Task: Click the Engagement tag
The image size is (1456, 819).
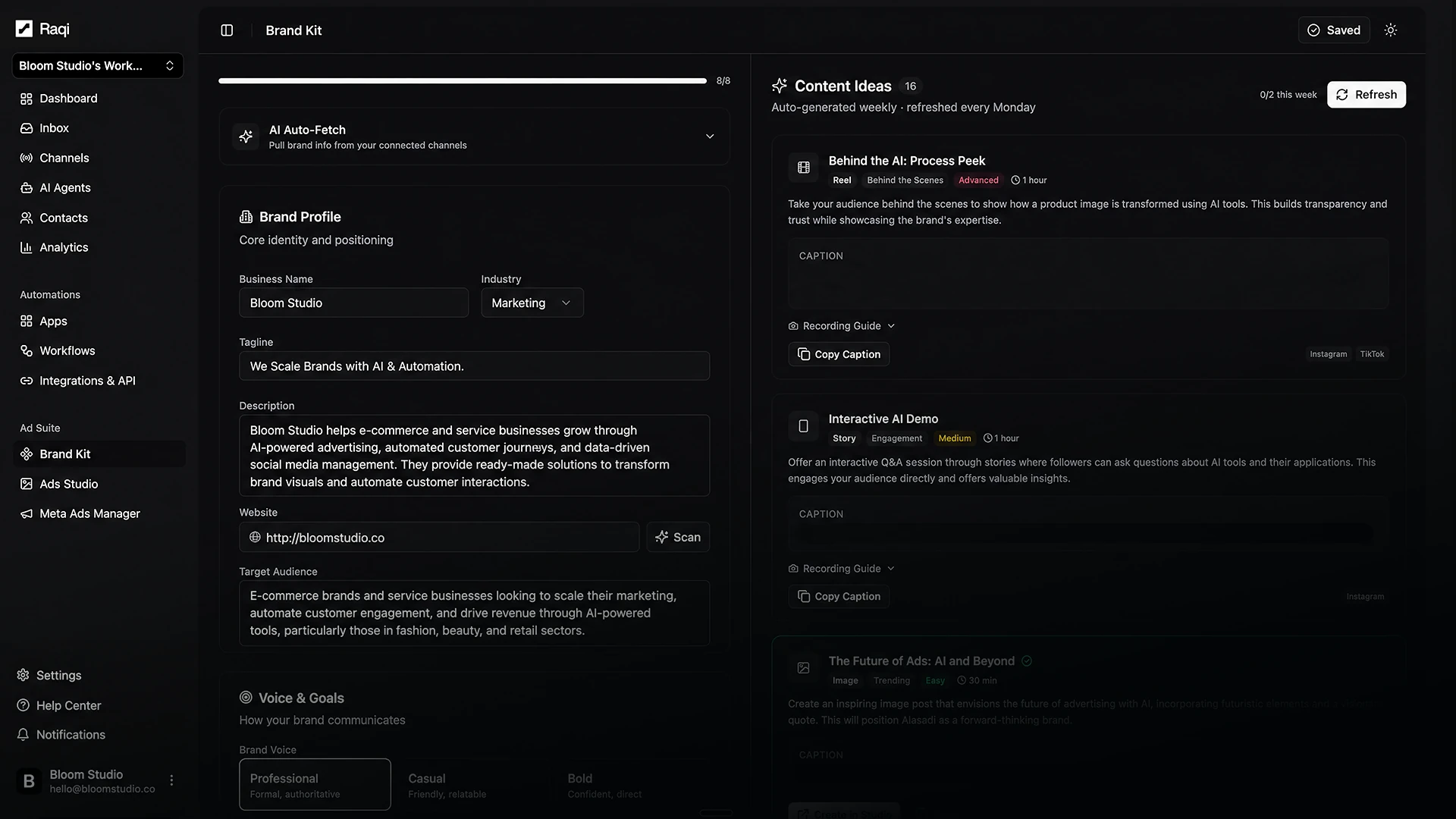Action: click(x=897, y=438)
